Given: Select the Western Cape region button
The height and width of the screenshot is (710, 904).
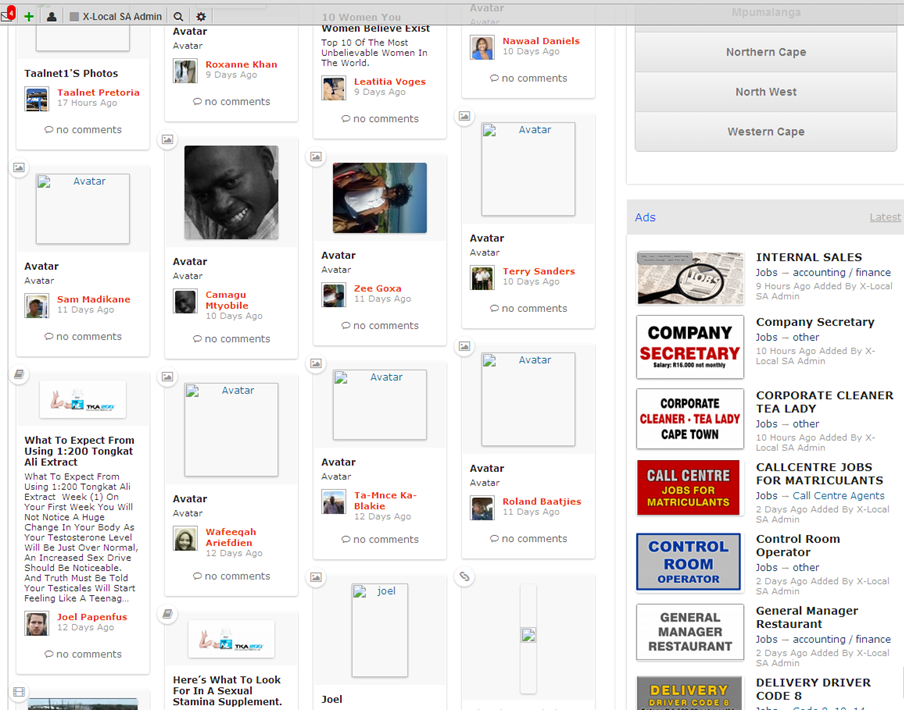Looking at the screenshot, I should [x=766, y=131].
